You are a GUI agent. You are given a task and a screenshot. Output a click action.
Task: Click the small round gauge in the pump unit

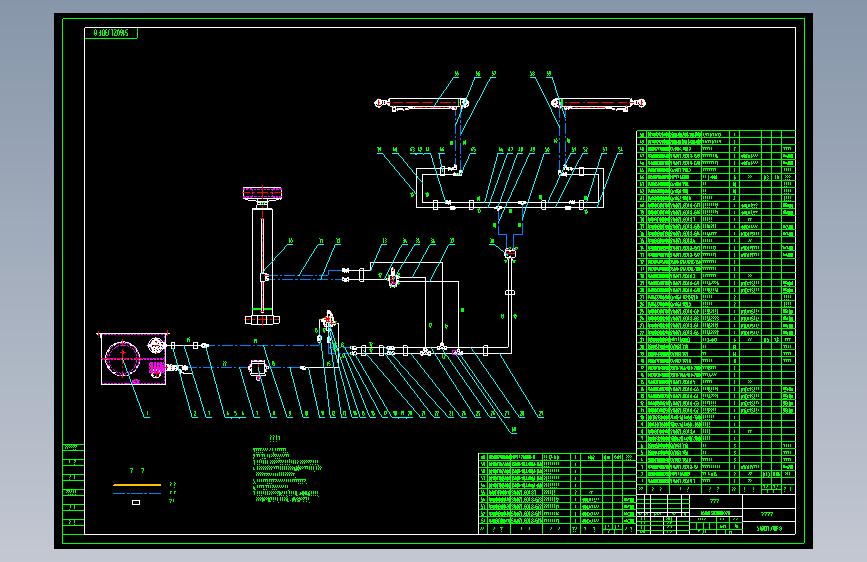click(x=156, y=346)
